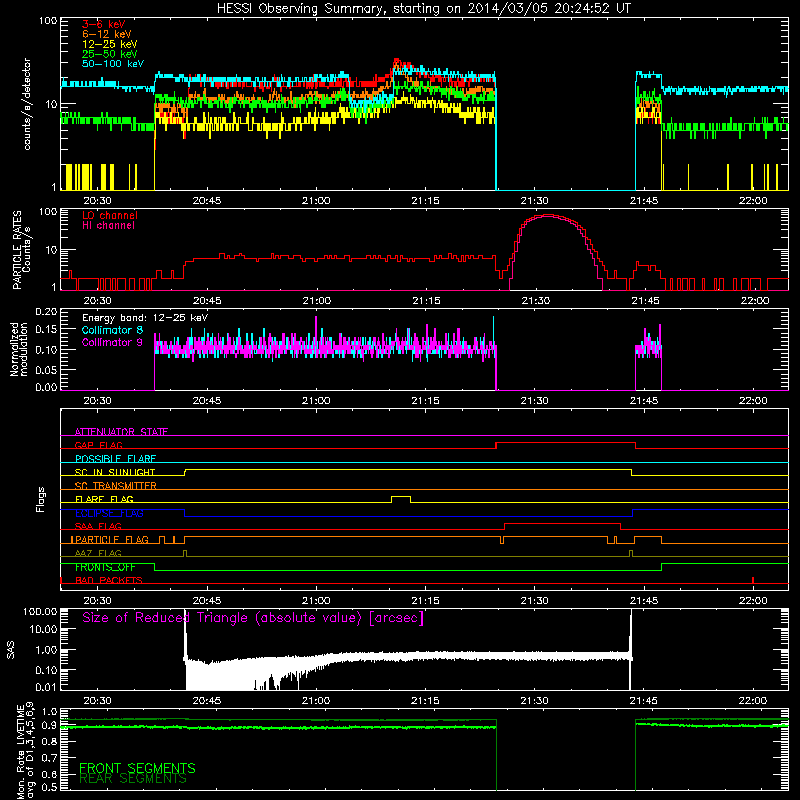The image size is (800, 800).
Task: Click the Mon. Rate LIVETIME axis title
Action: click(x=24, y=751)
